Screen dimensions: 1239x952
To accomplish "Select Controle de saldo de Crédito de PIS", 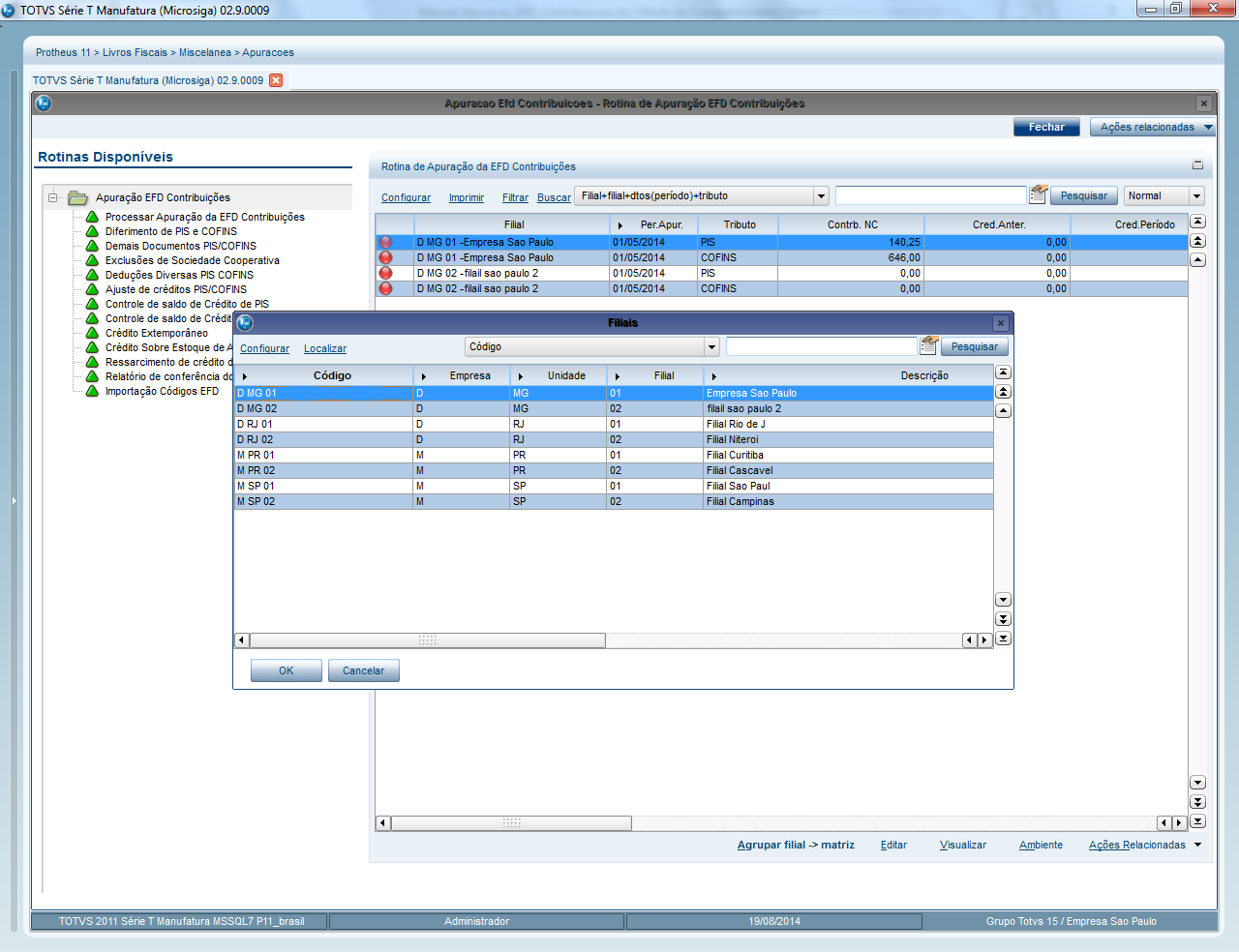I will tap(187, 304).
